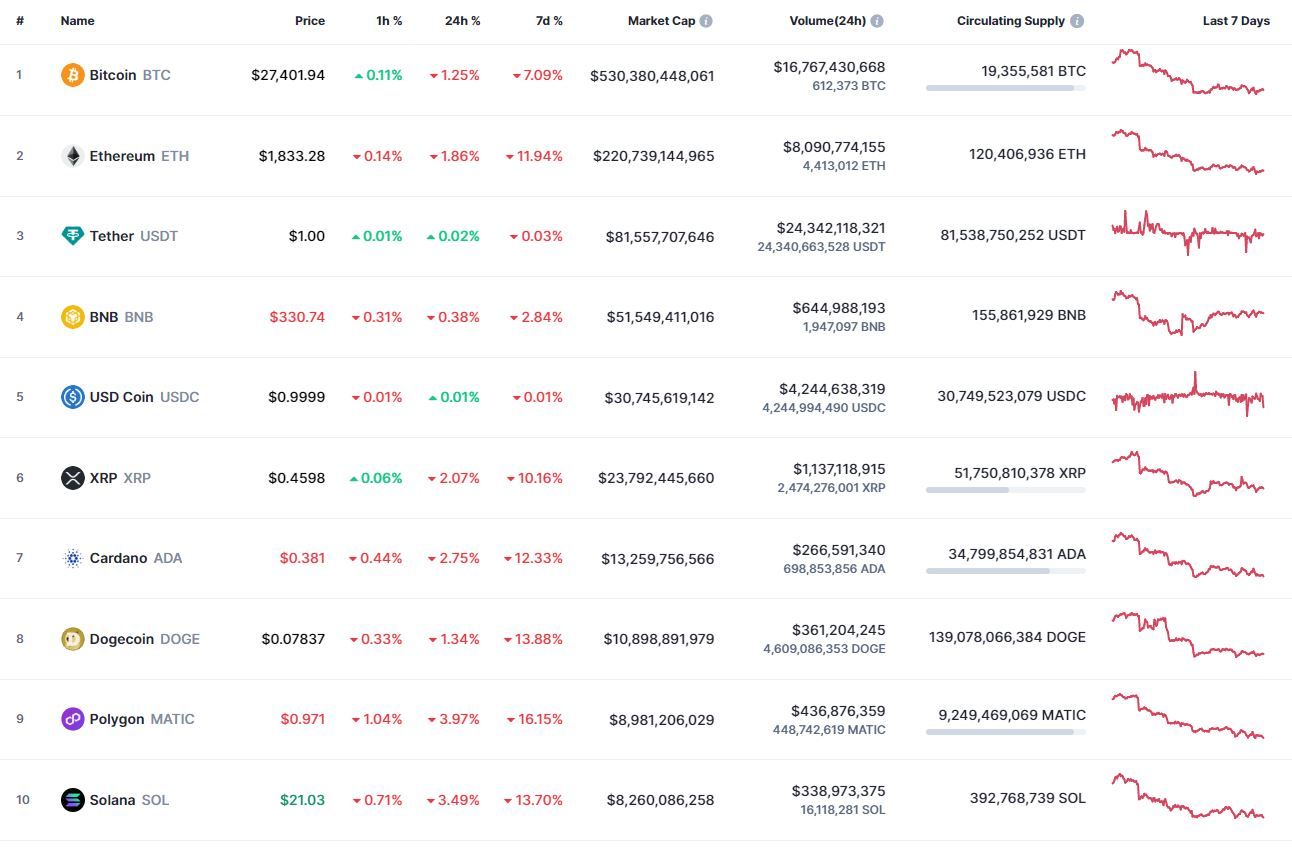Select the XRP black logo icon
Viewport: 1292px width, 848px height.
tap(73, 478)
